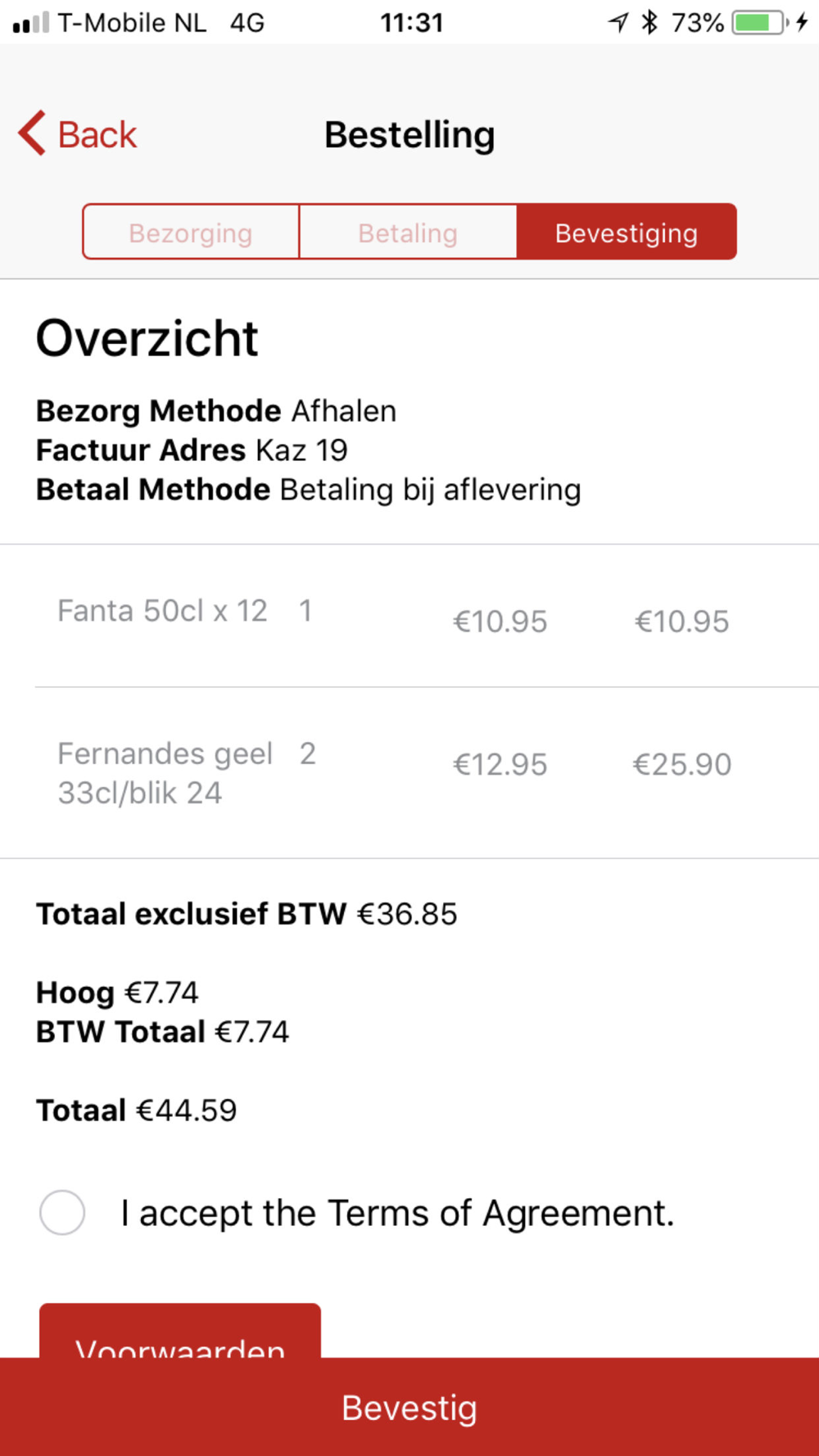
Task: Switch to the Bezorging tab
Action: (191, 233)
